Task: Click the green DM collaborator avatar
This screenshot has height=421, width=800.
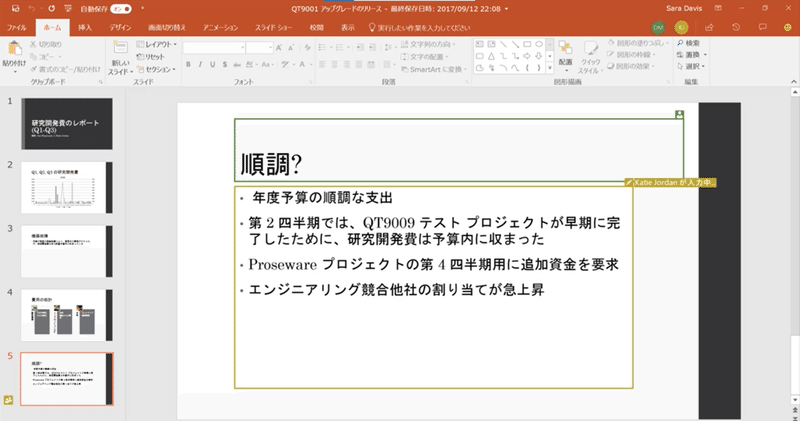Action: point(658,28)
